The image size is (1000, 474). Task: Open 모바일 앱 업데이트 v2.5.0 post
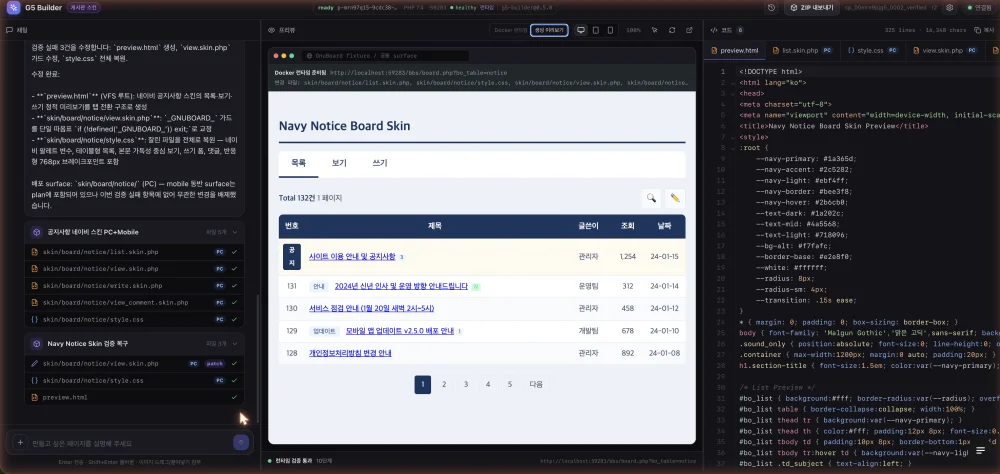(400, 331)
